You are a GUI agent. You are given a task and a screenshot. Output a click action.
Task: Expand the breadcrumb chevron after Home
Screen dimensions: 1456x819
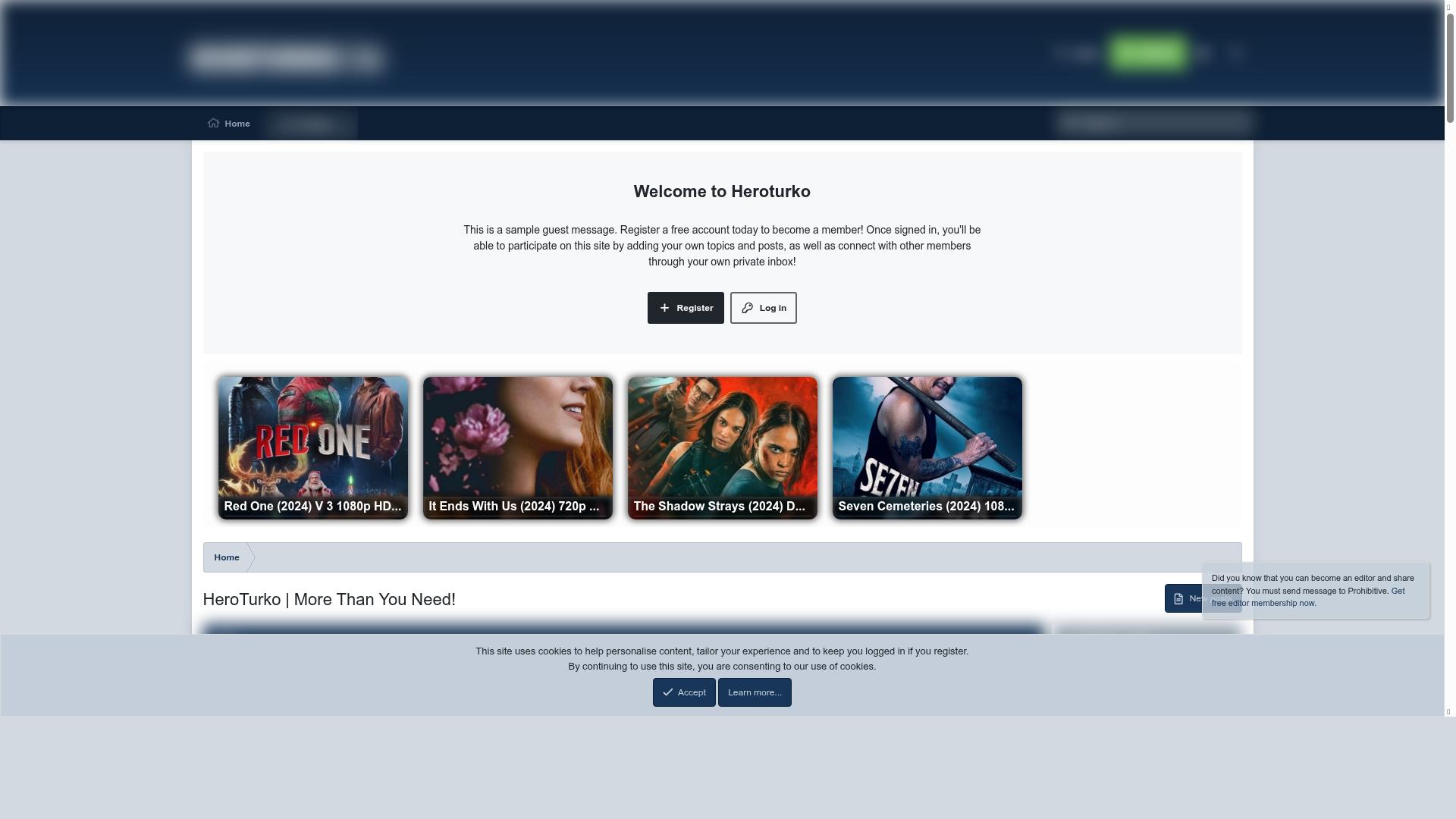252,557
